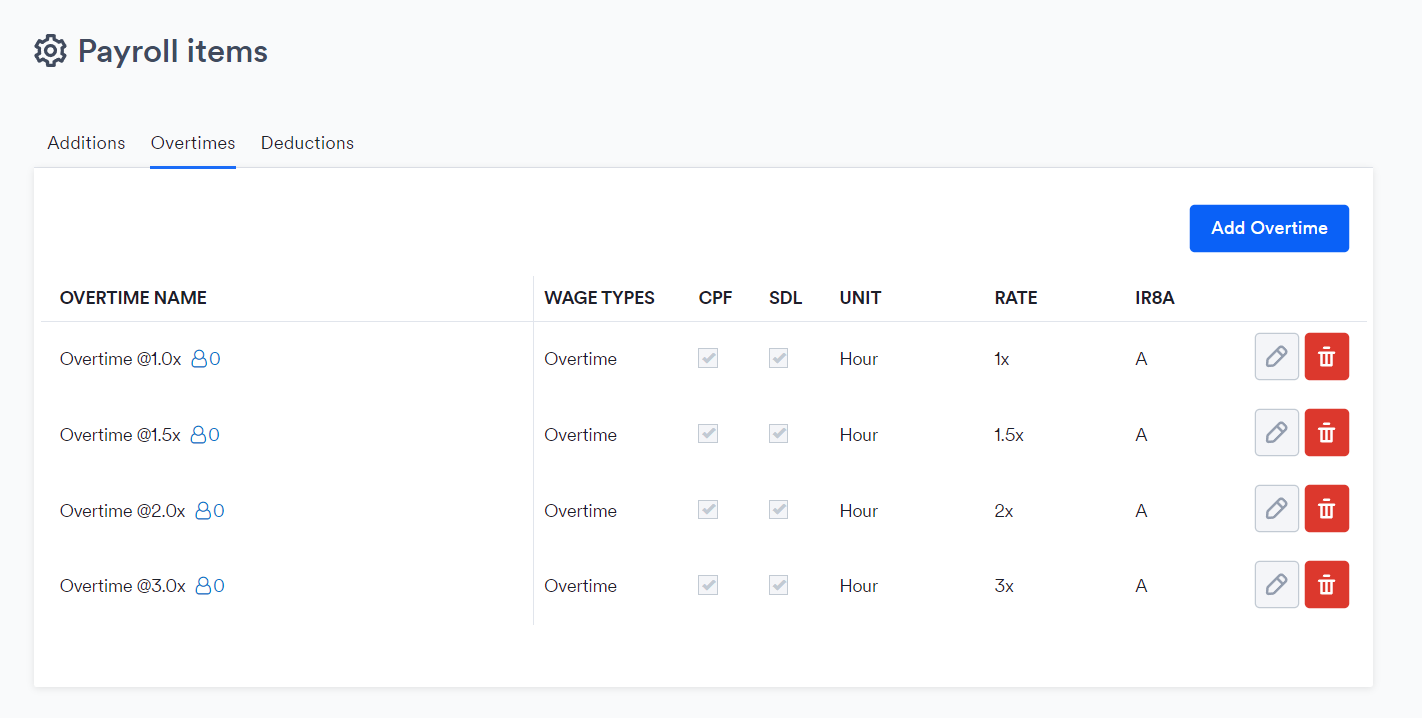This screenshot has width=1422, height=718.
Task: Click the RATE column header
Action: 1016,298
